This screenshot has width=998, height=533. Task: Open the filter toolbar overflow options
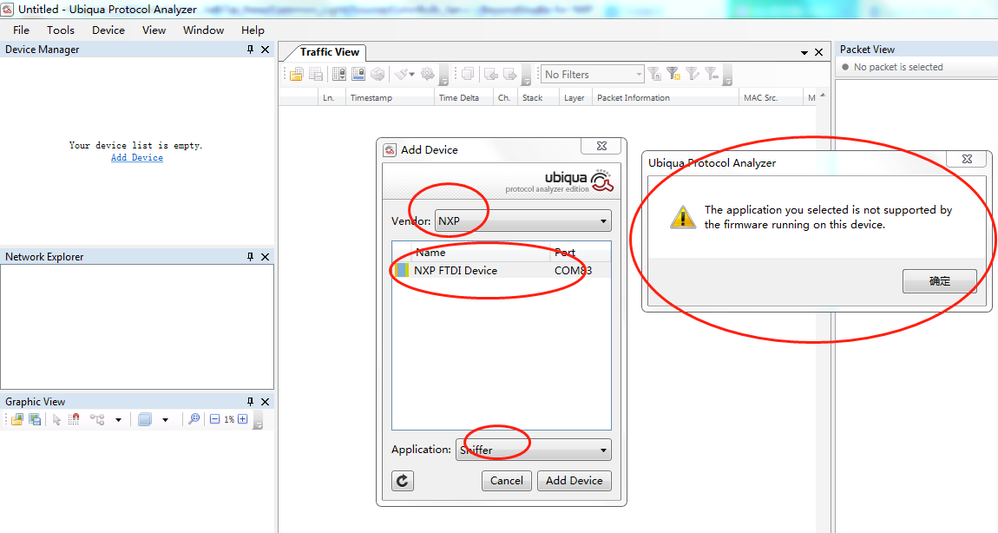click(x=727, y=76)
